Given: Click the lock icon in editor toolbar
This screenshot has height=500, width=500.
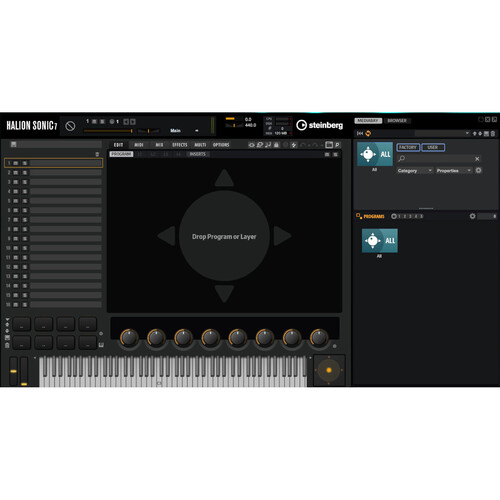Looking at the screenshot, I should tap(276, 145).
